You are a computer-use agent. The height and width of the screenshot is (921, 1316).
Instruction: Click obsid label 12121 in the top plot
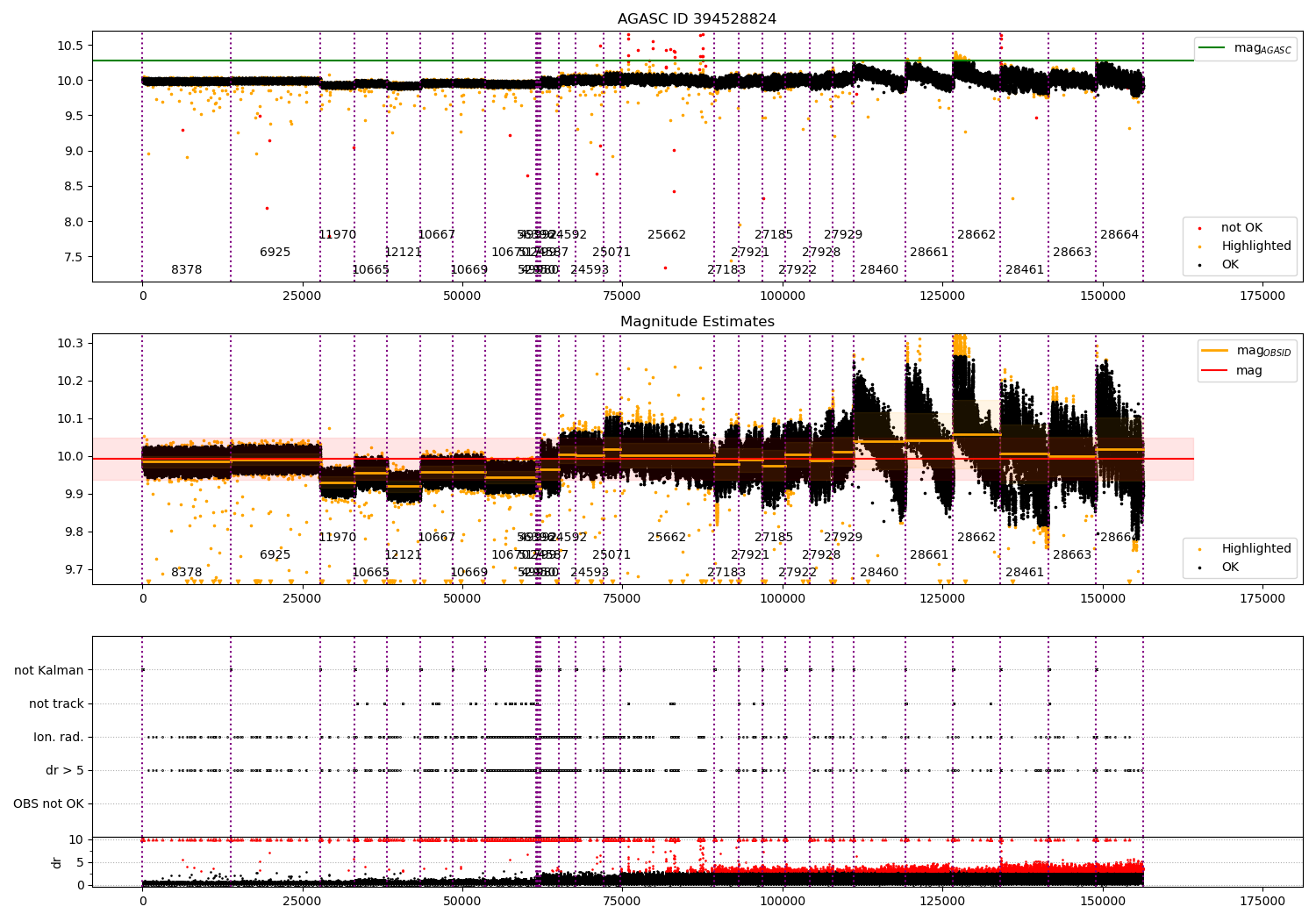(x=403, y=253)
